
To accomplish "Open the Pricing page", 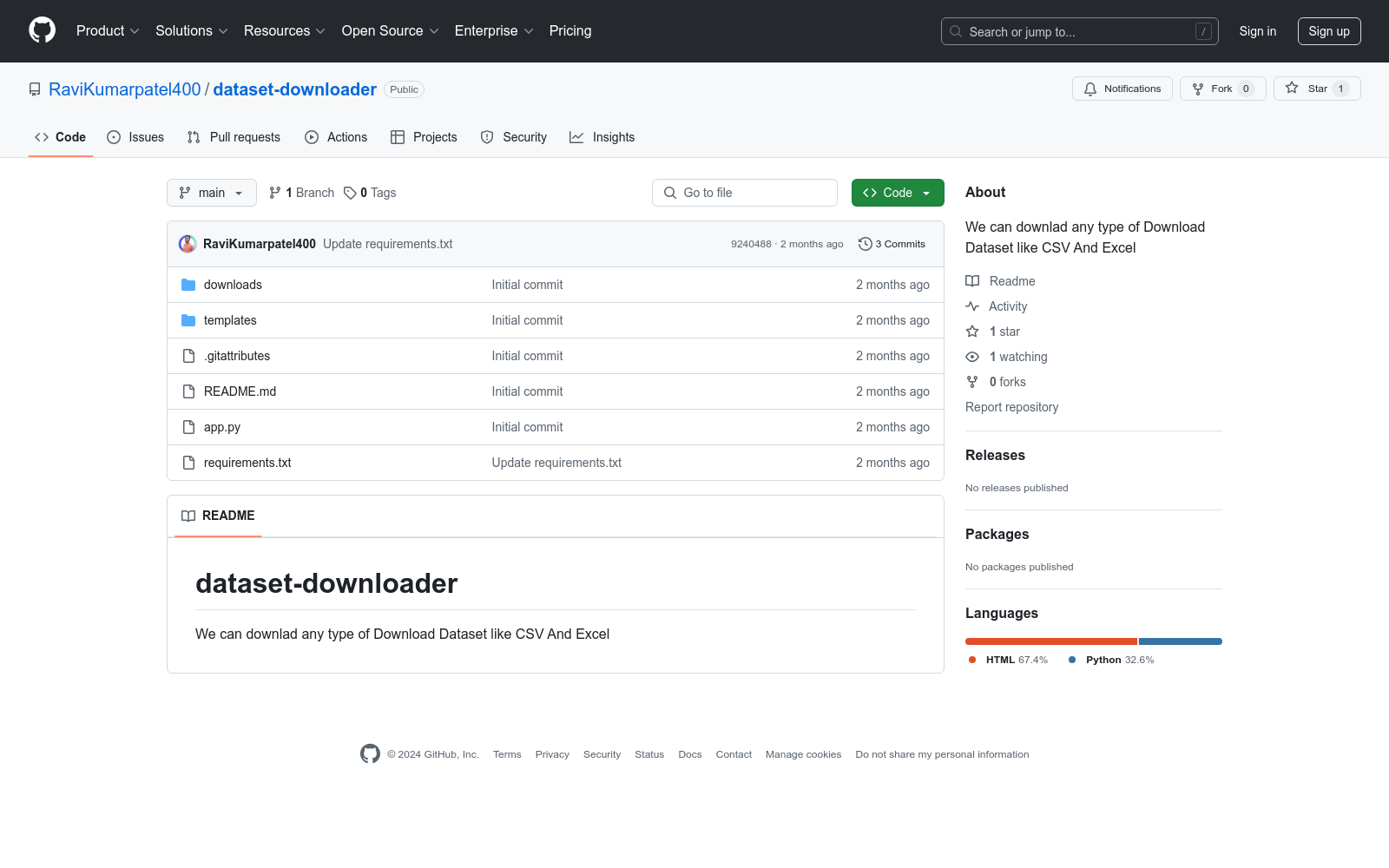I will pyautogui.click(x=570, y=31).
